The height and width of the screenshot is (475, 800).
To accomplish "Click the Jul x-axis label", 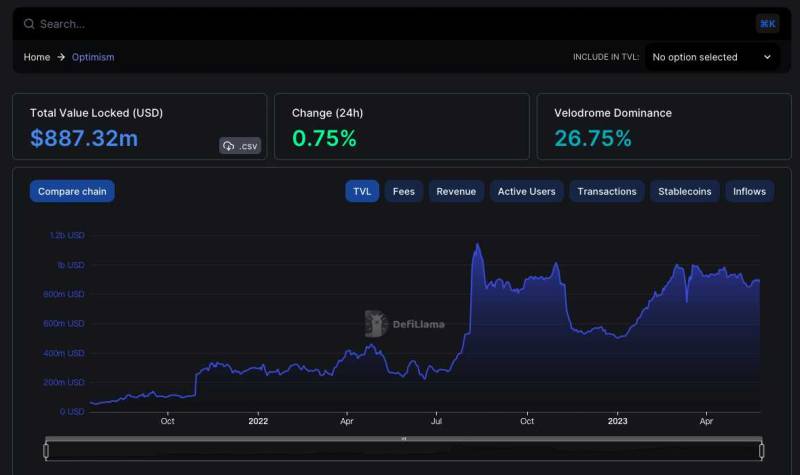I will point(436,421).
